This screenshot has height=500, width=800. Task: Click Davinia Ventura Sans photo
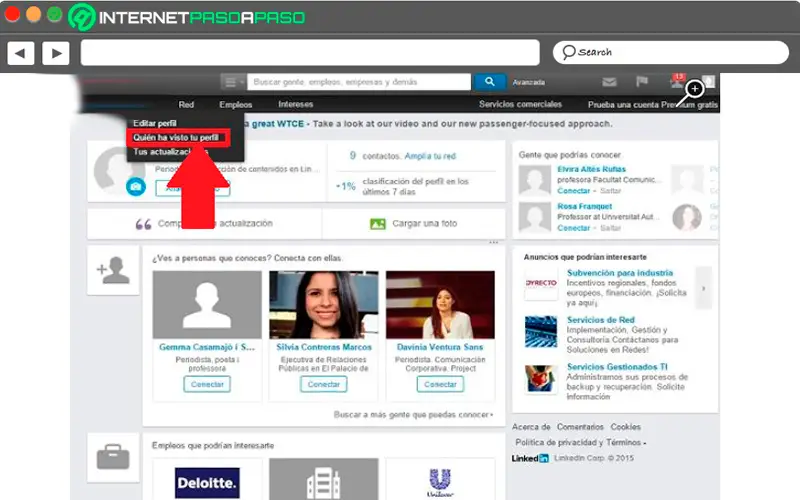(440, 305)
